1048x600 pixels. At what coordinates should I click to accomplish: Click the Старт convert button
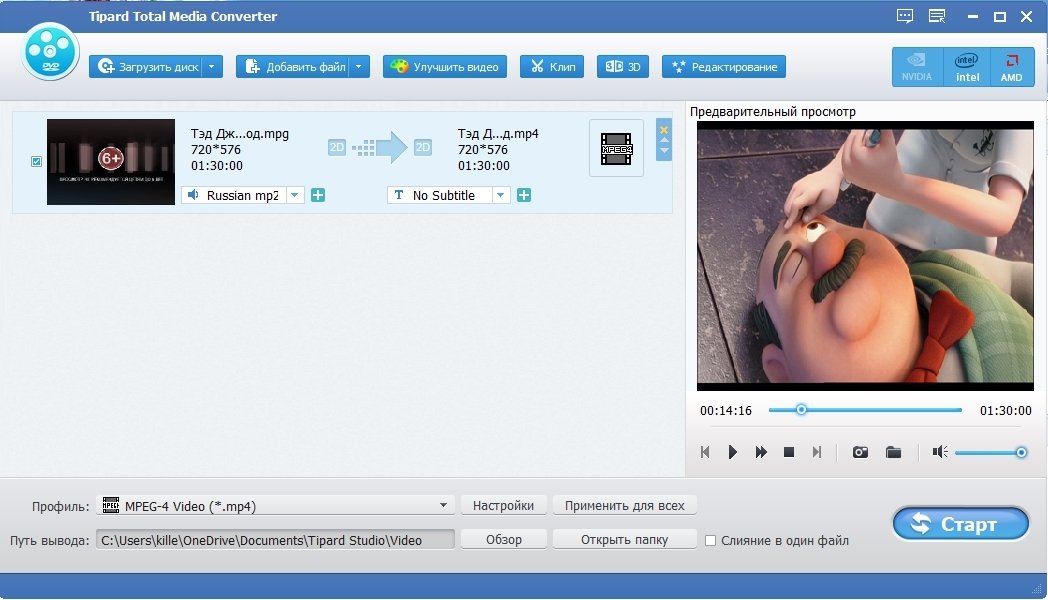coord(960,524)
